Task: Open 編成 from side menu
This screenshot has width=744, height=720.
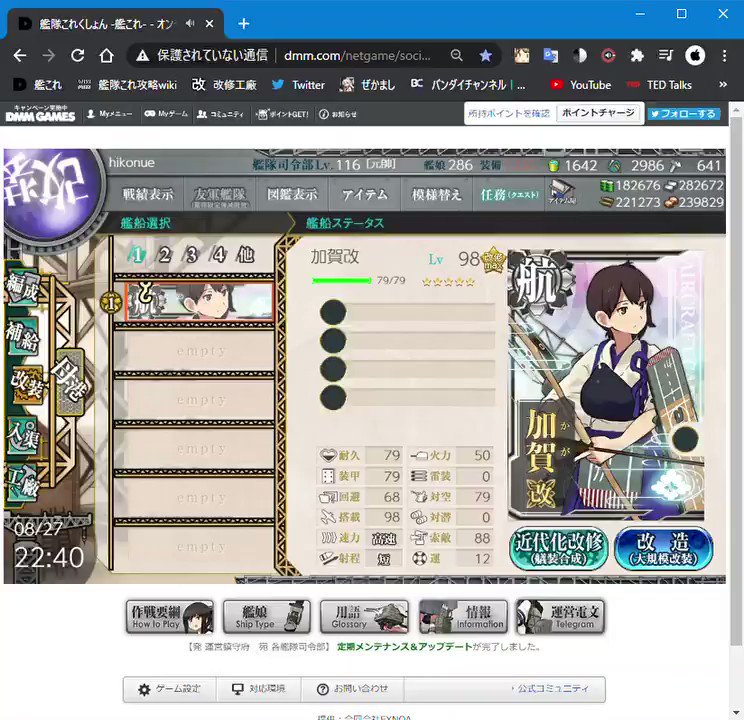Action: click(x=22, y=287)
